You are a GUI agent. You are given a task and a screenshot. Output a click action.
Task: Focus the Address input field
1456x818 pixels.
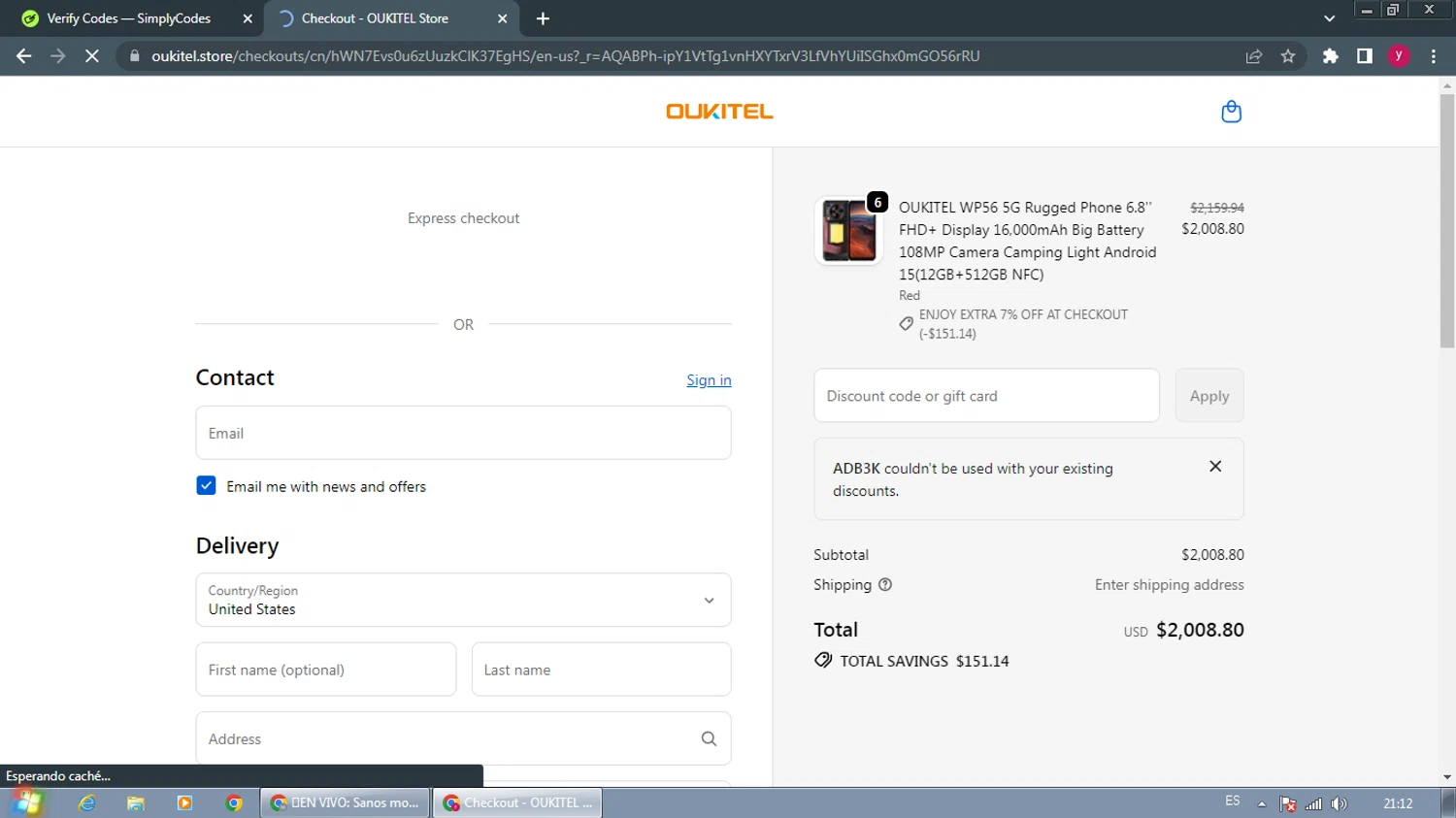[463, 738]
